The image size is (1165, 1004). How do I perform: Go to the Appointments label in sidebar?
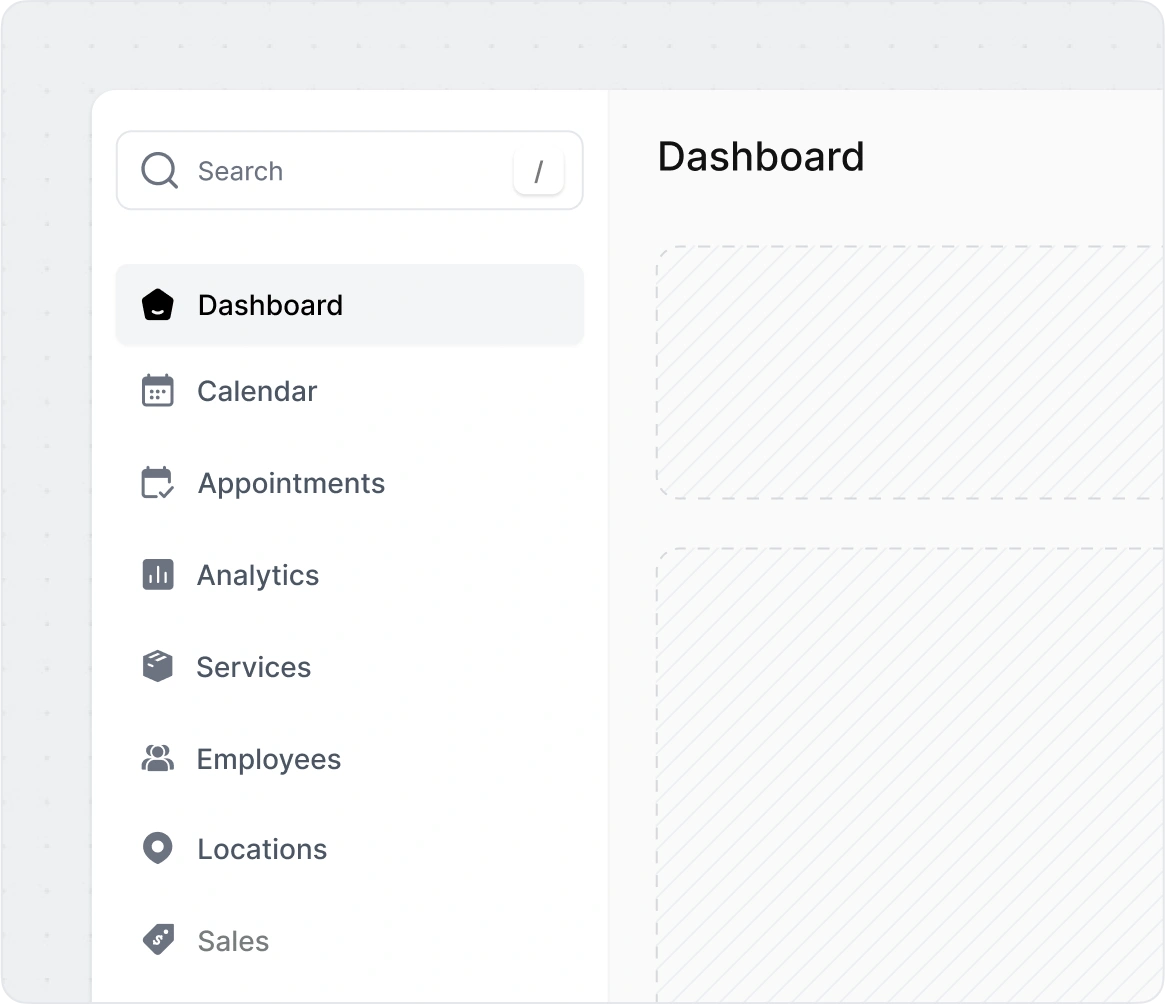291,483
